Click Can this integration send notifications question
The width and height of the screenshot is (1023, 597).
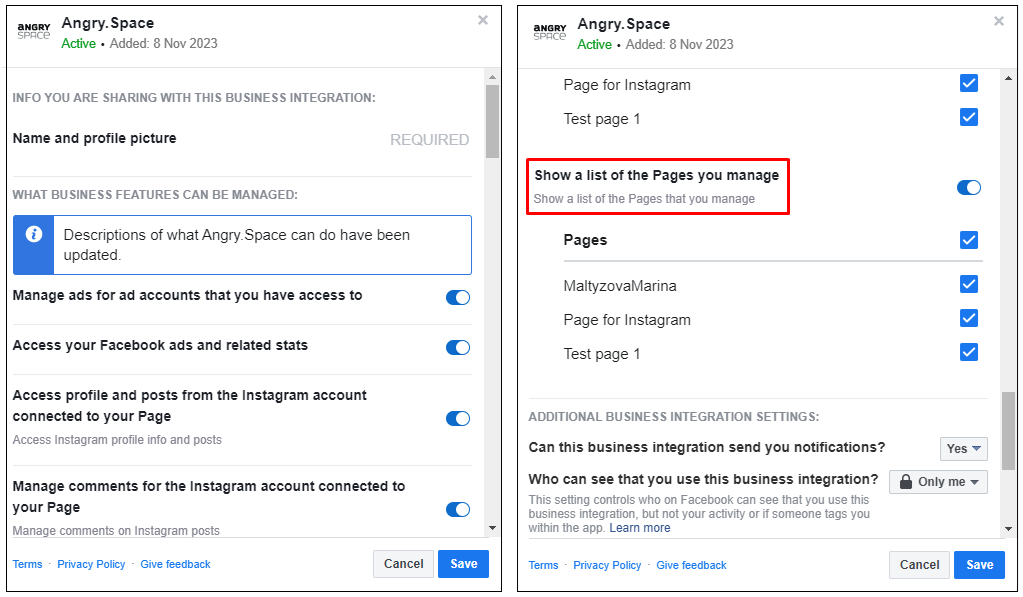coord(707,447)
